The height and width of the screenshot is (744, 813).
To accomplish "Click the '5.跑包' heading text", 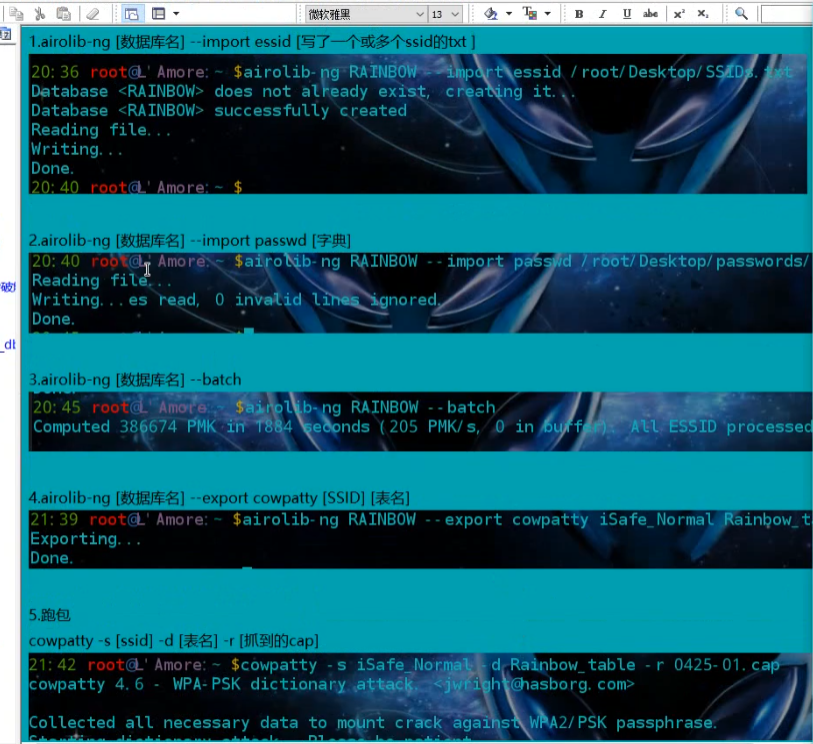I will point(50,615).
